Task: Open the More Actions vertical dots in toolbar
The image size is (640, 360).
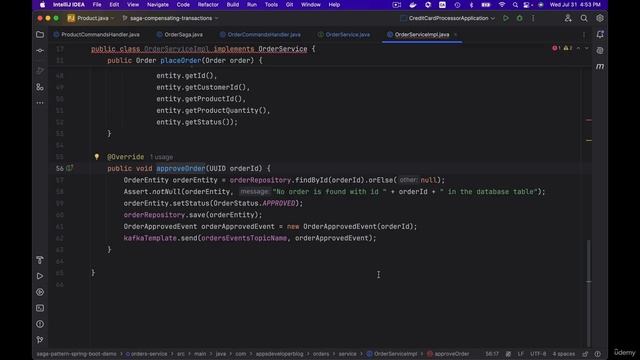Action: (533, 18)
